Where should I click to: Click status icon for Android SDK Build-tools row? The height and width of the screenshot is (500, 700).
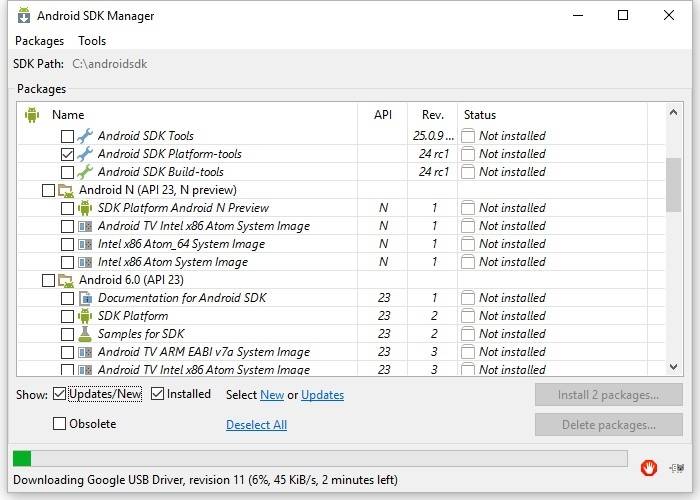(x=467, y=172)
